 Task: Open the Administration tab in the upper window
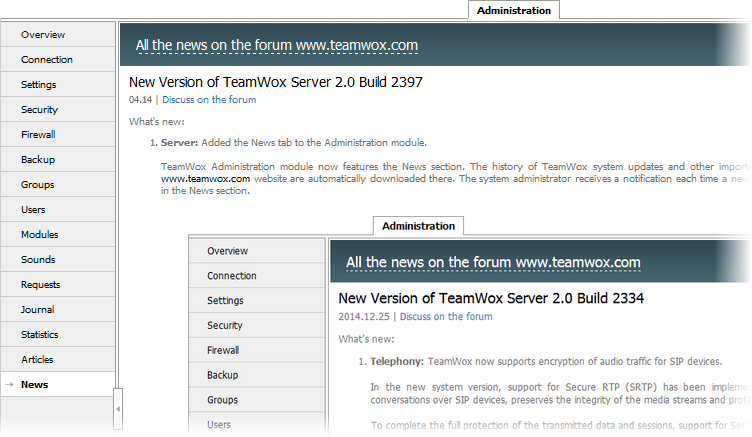coord(514,11)
